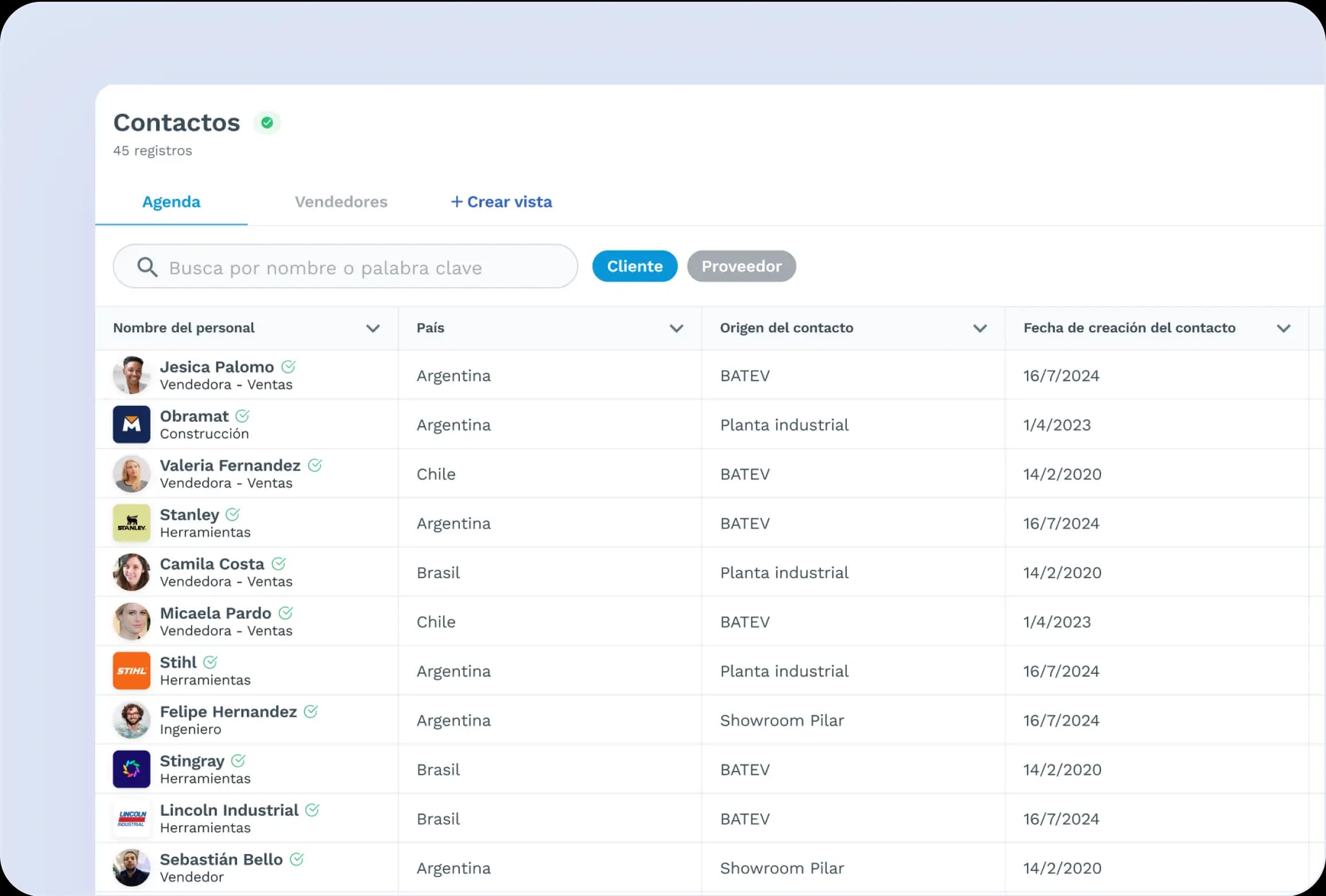Open the Fecha de creación column dropdown

(x=1284, y=328)
